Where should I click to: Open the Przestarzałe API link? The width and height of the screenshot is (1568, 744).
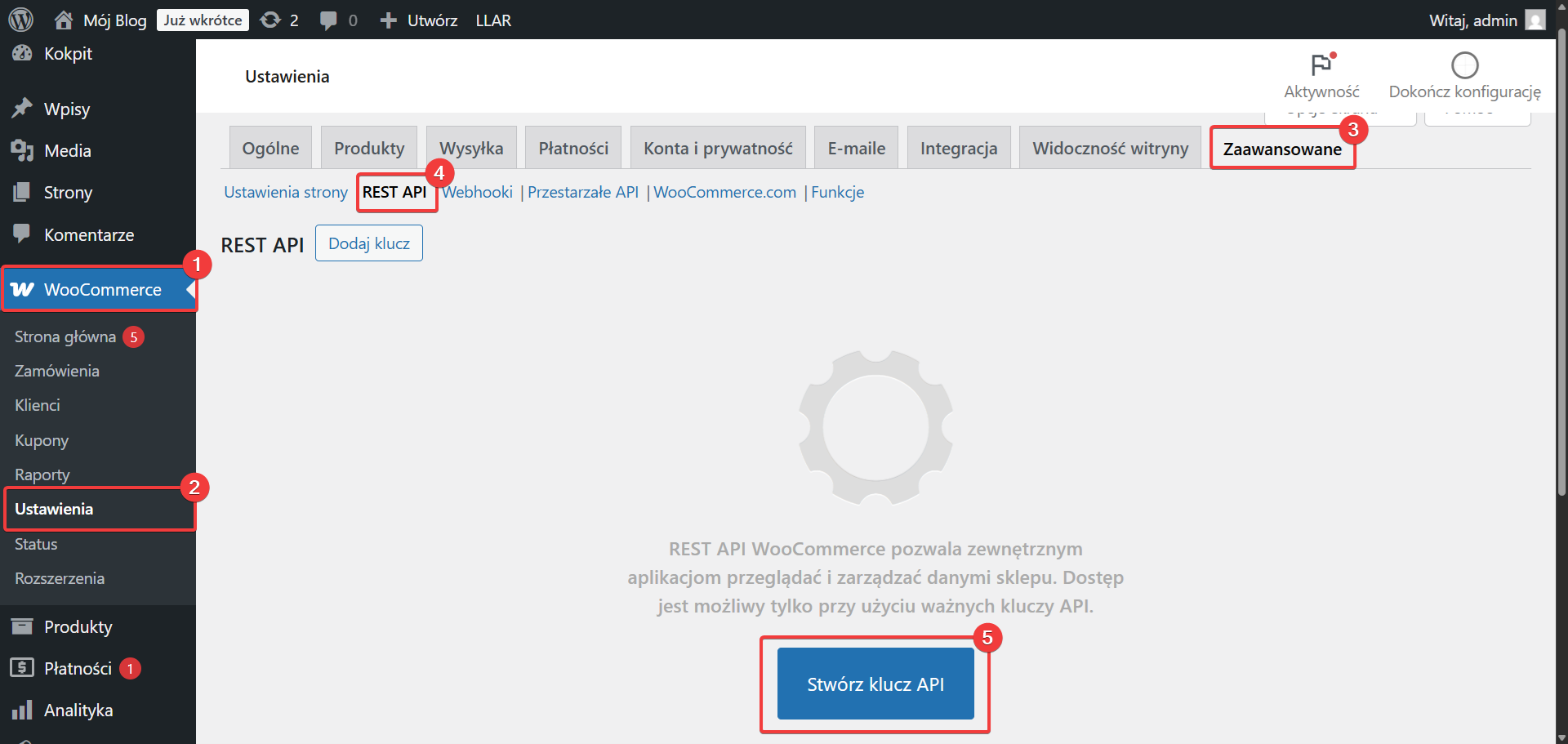pyautogui.click(x=583, y=192)
